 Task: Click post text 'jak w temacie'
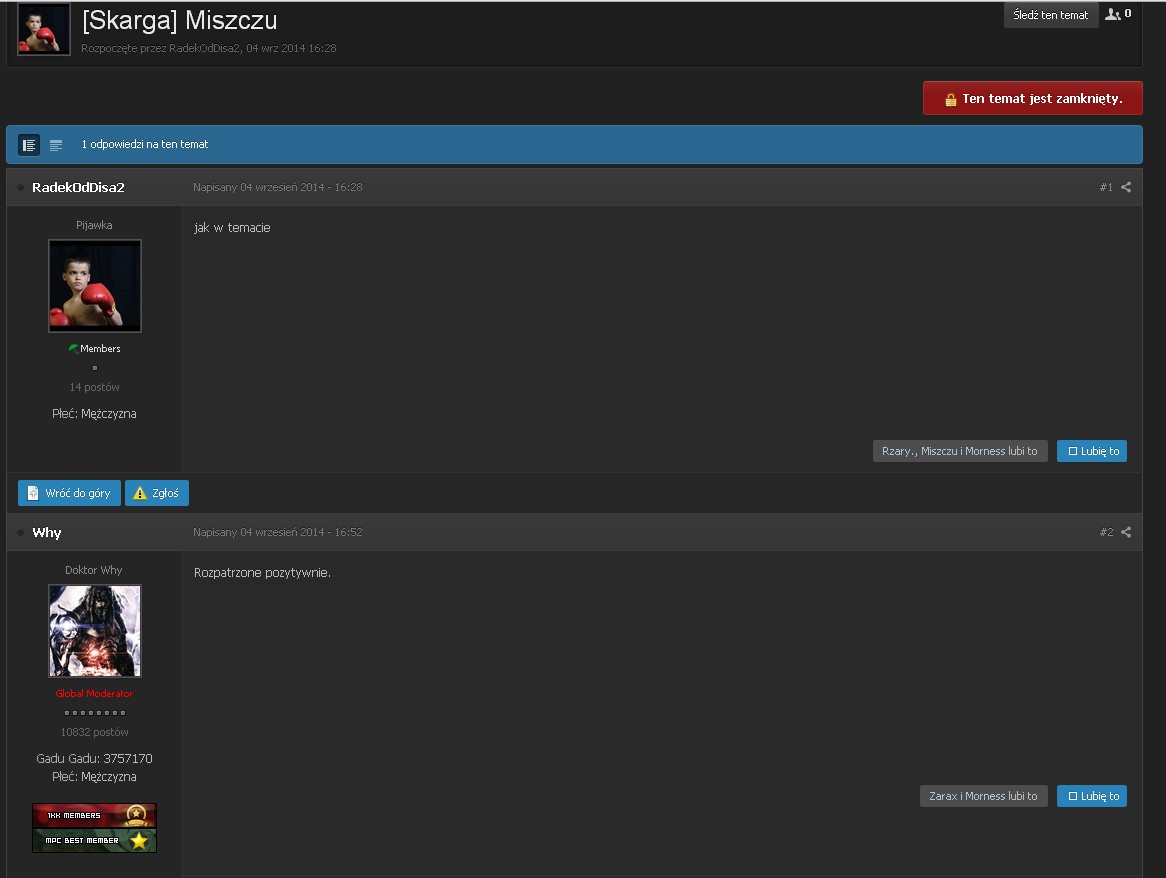click(232, 227)
